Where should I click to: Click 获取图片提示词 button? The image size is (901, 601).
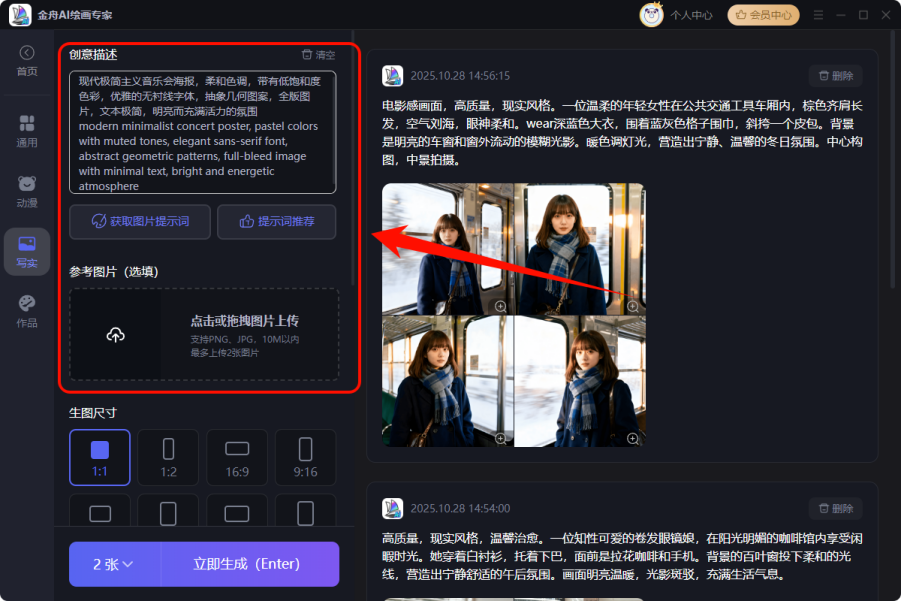(139, 221)
